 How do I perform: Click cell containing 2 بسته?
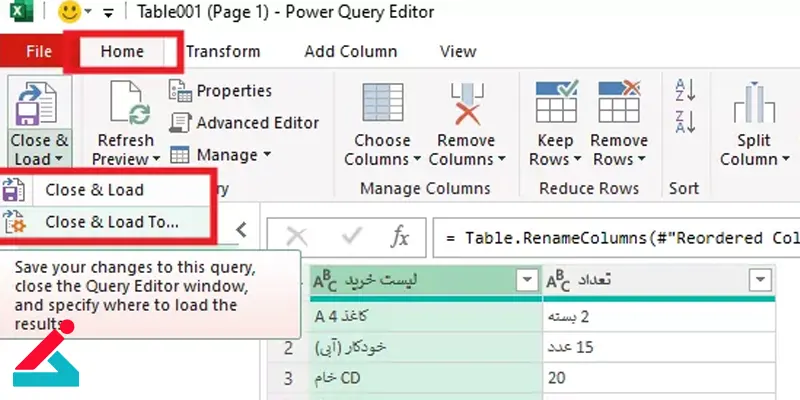click(x=659, y=317)
